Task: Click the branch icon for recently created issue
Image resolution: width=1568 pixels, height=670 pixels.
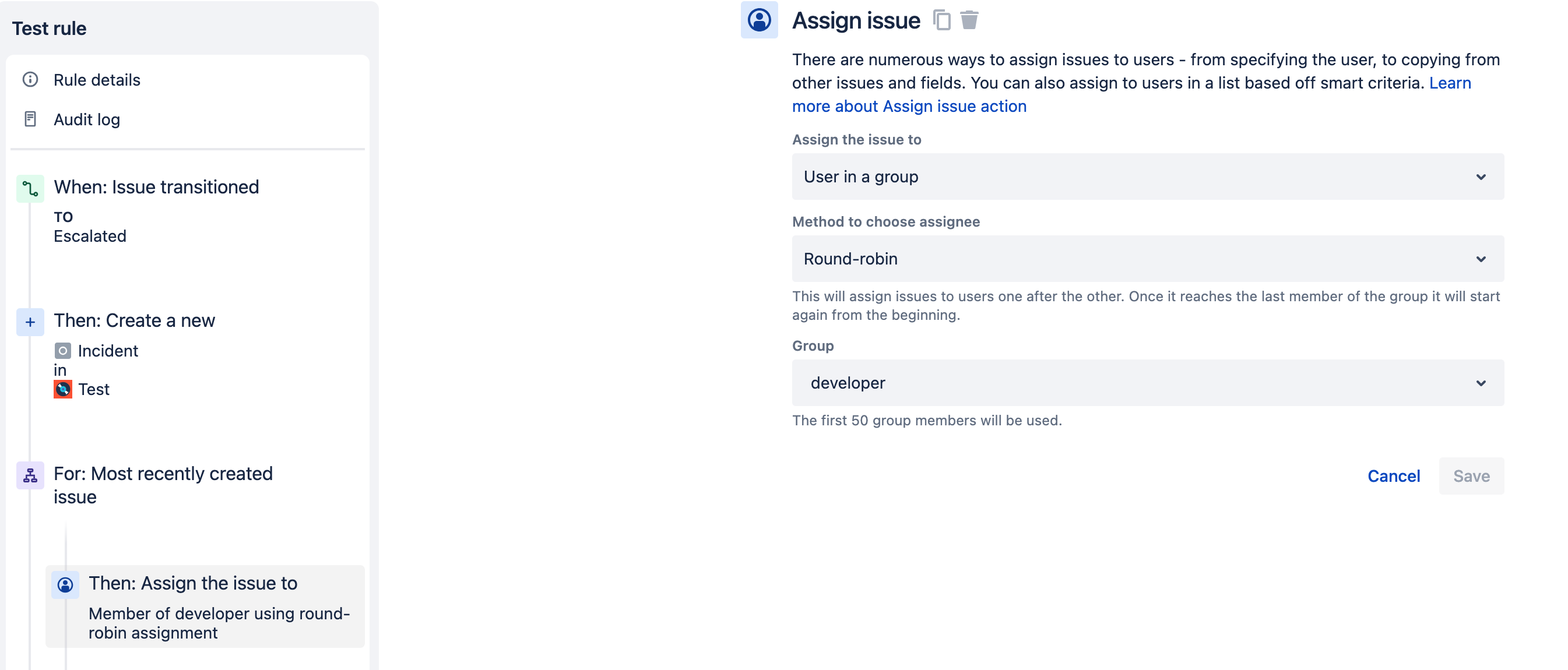Action: pyautogui.click(x=30, y=475)
